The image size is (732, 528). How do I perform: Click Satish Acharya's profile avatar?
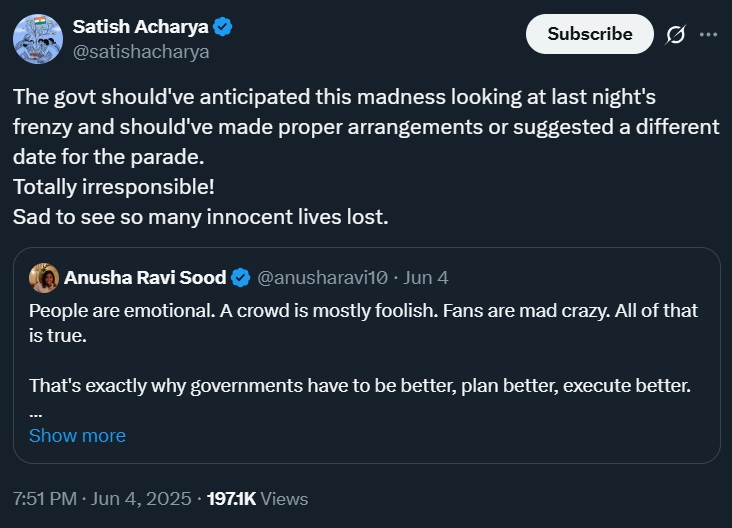pyautogui.click(x=39, y=39)
